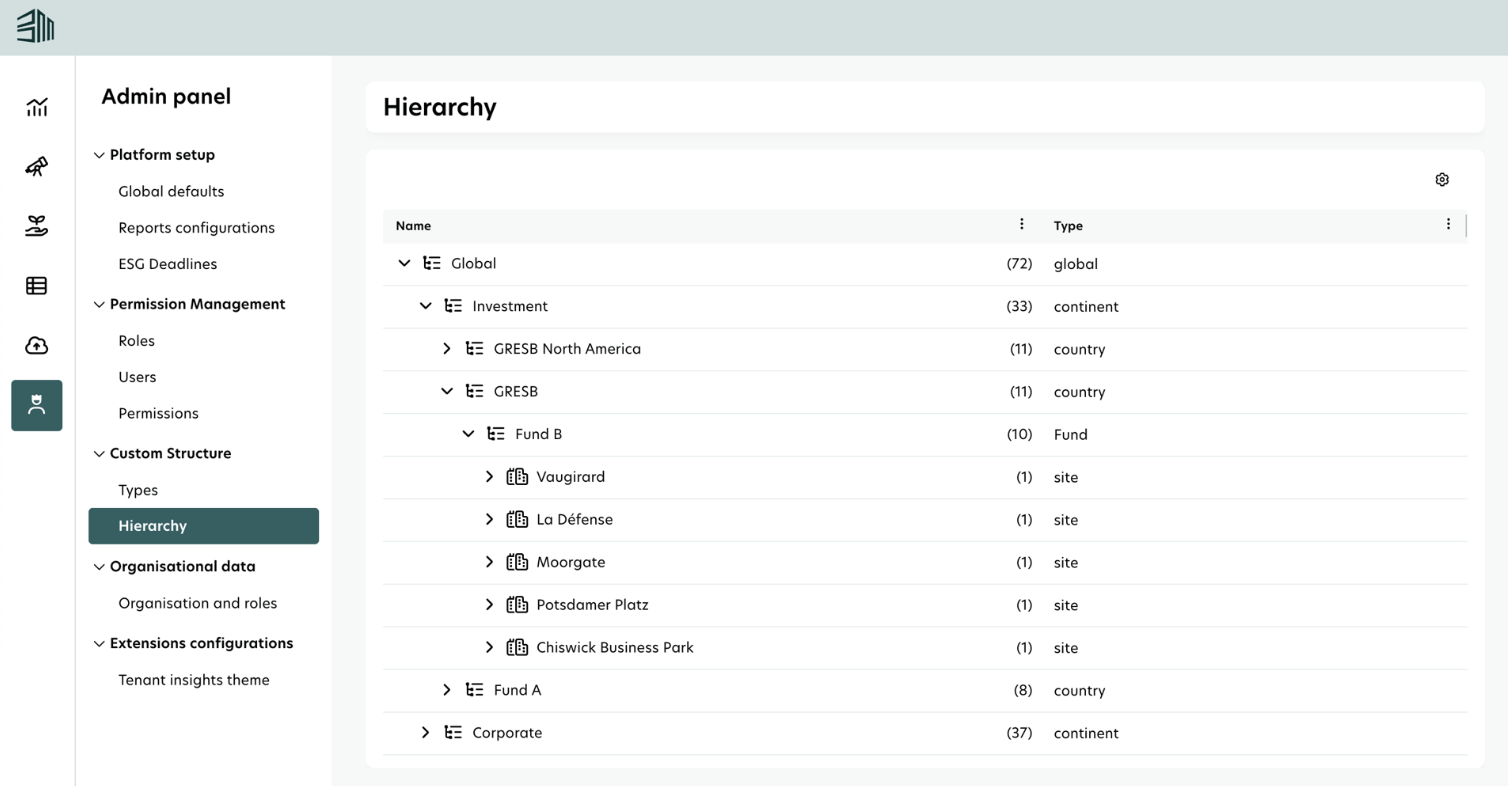Open the cloud upload sidebar icon
Screen dimensions: 1508x786
pyautogui.click(x=37, y=346)
